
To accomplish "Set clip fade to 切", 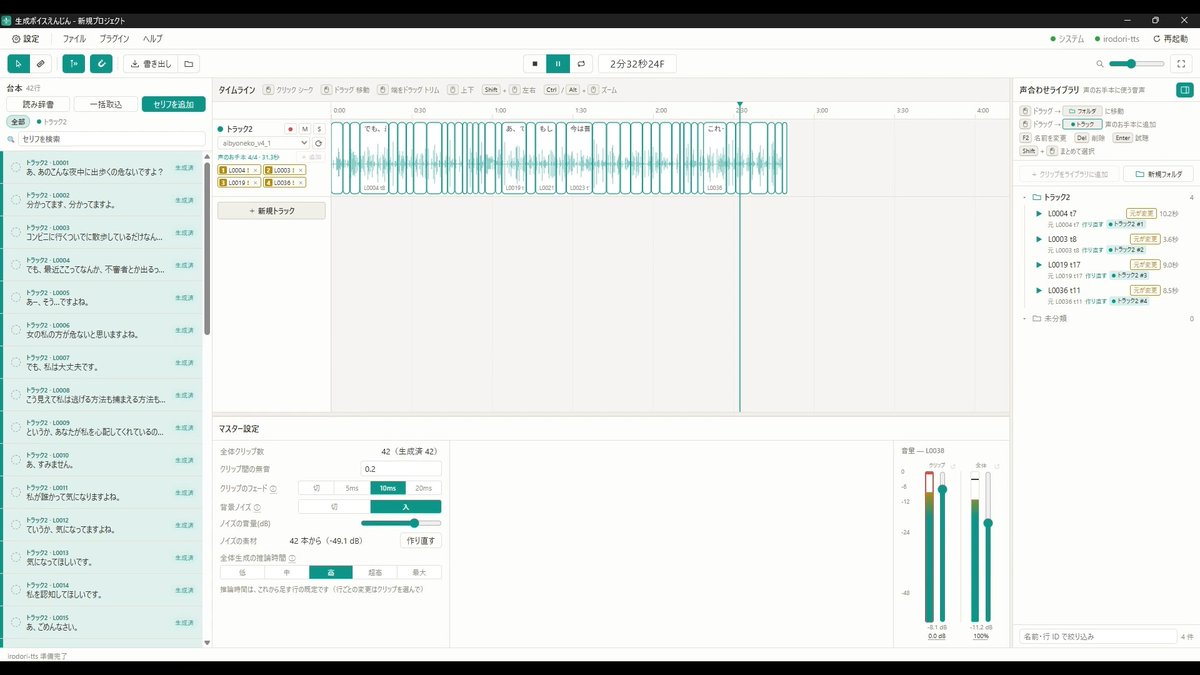I will tap(316, 488).
